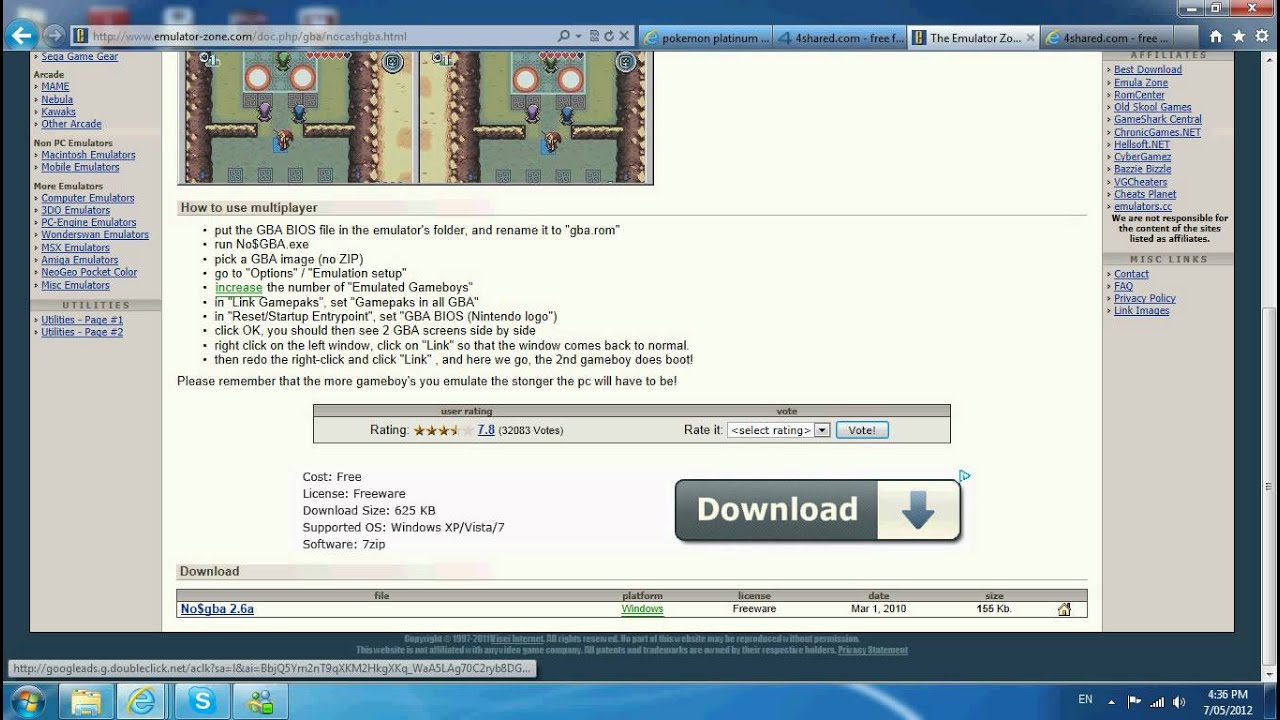Image resolution: width=1280 pixels, height=720 pixels.
Task: Open the browser Tools gear icon
Action: click(x=1260, y=37)
